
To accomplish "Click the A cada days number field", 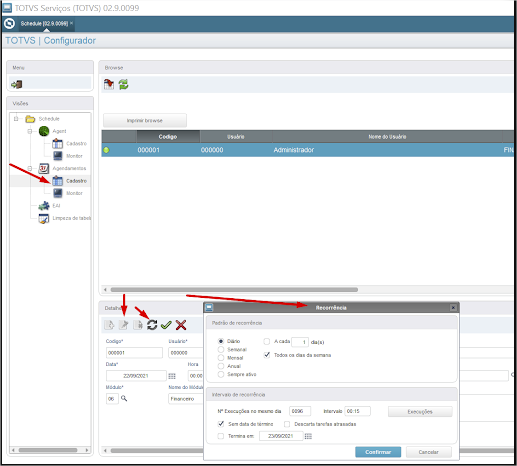I will (x=300, y=342).
